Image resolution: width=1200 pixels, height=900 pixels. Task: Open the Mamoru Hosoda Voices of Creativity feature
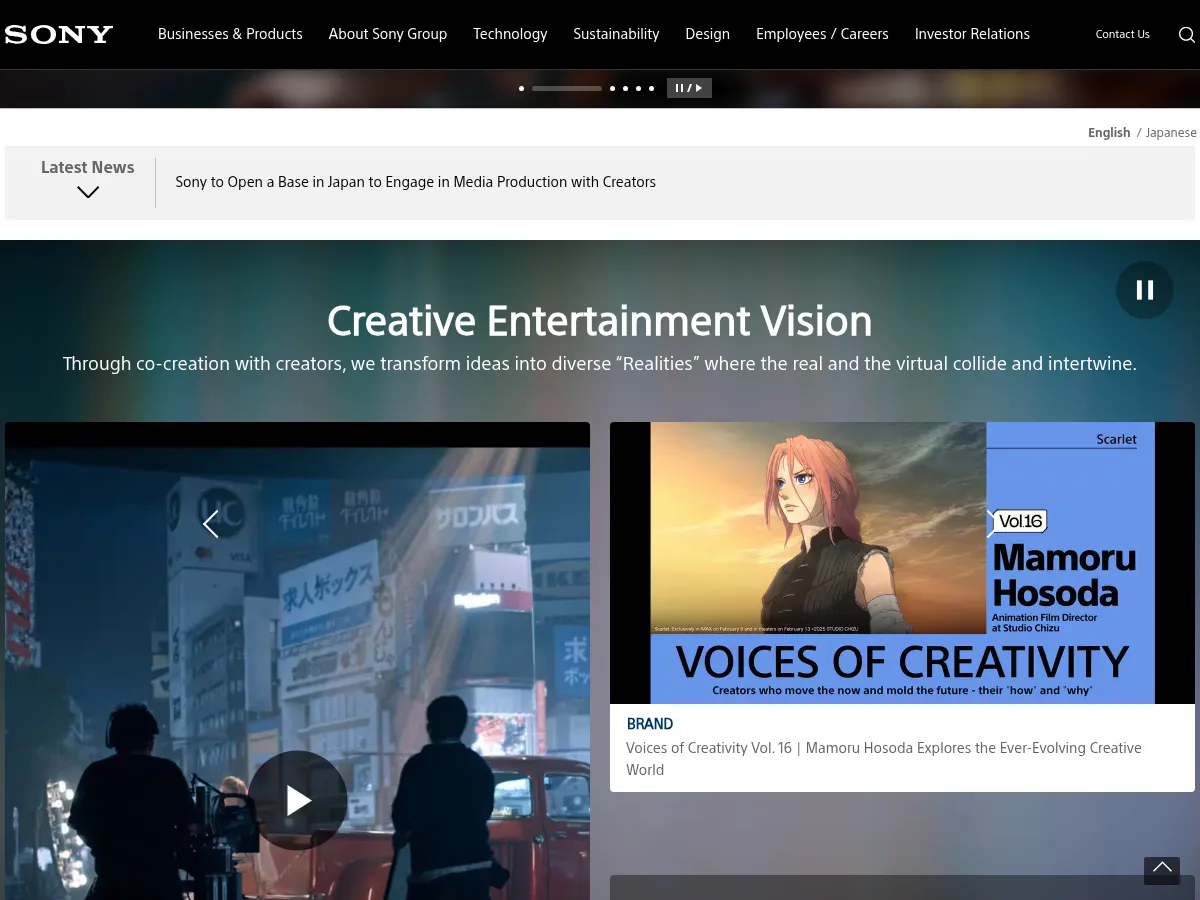pyautogui.click(x=884, y=758)
